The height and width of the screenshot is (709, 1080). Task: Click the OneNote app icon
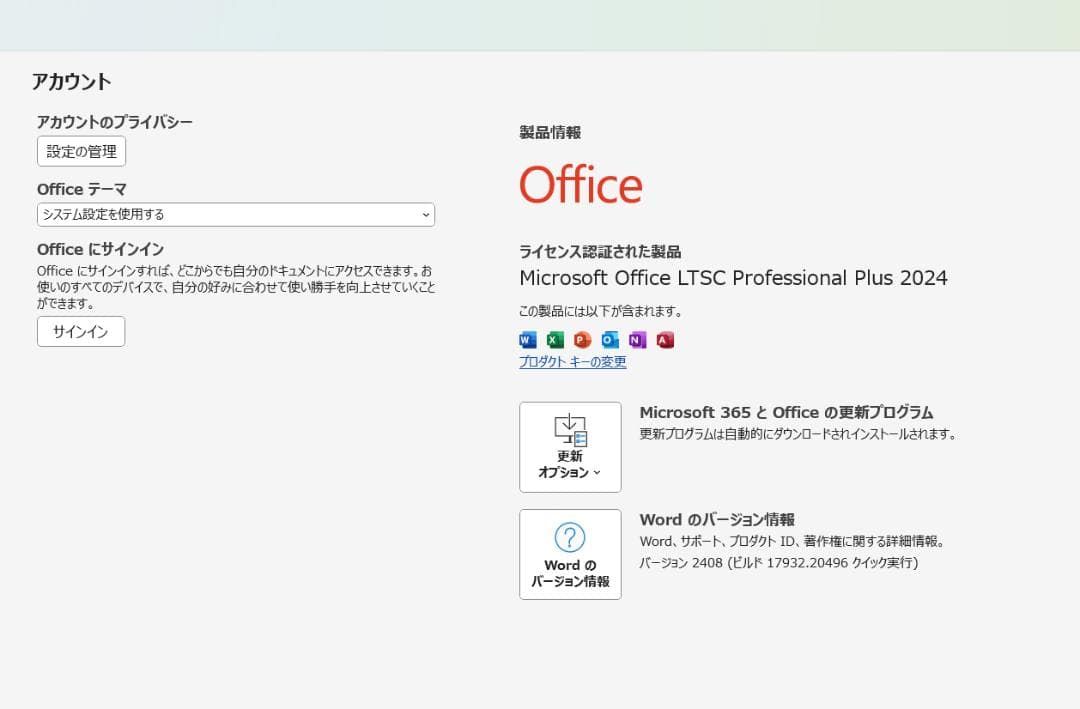[637, 340]
